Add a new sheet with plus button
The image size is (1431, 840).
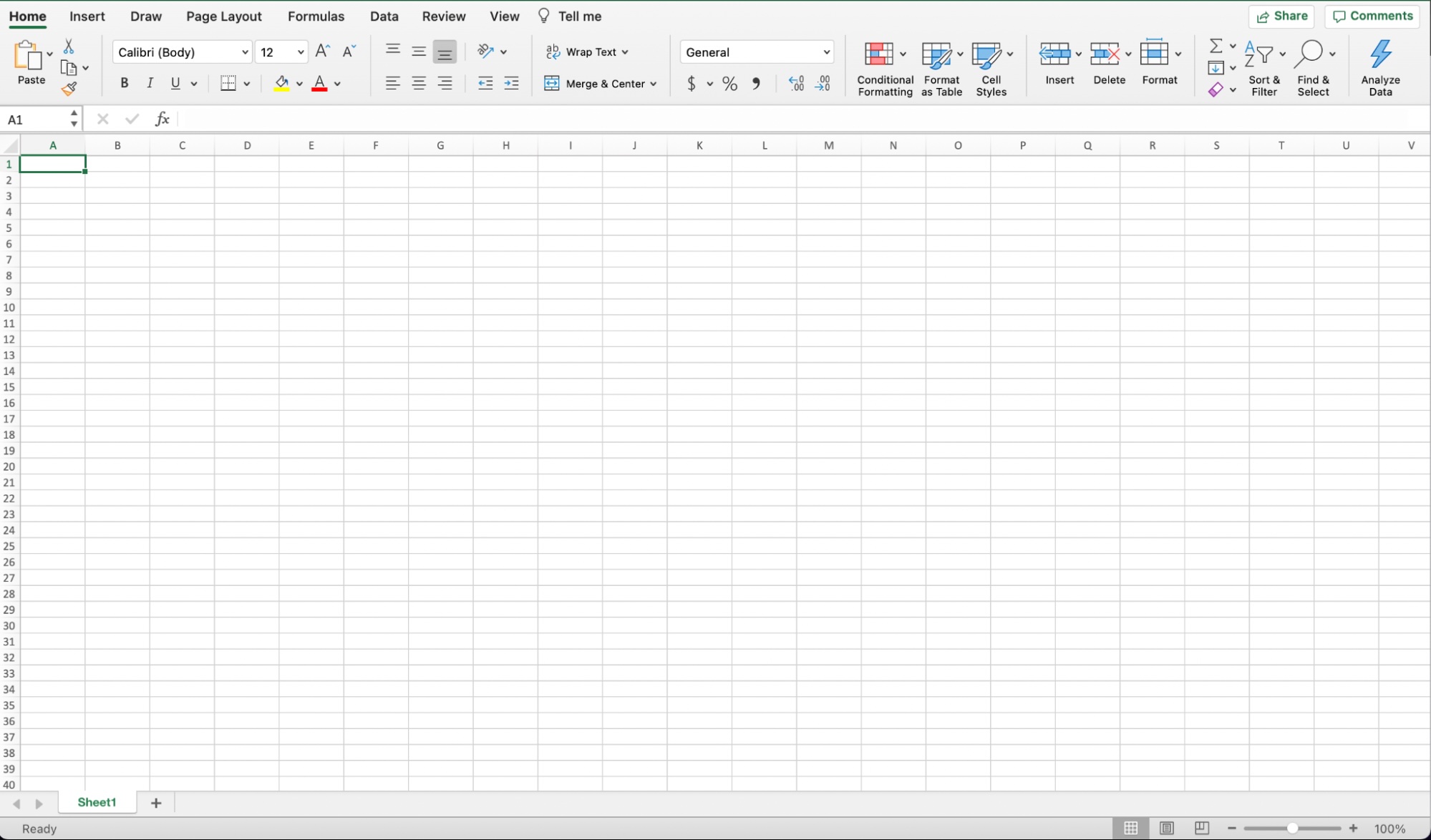(x=156, y=803)
